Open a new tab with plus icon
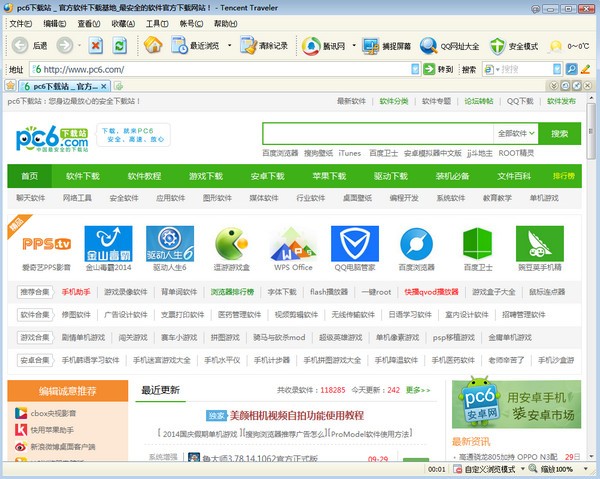This screenshot has height=479, width=600. tap(119, 86)
